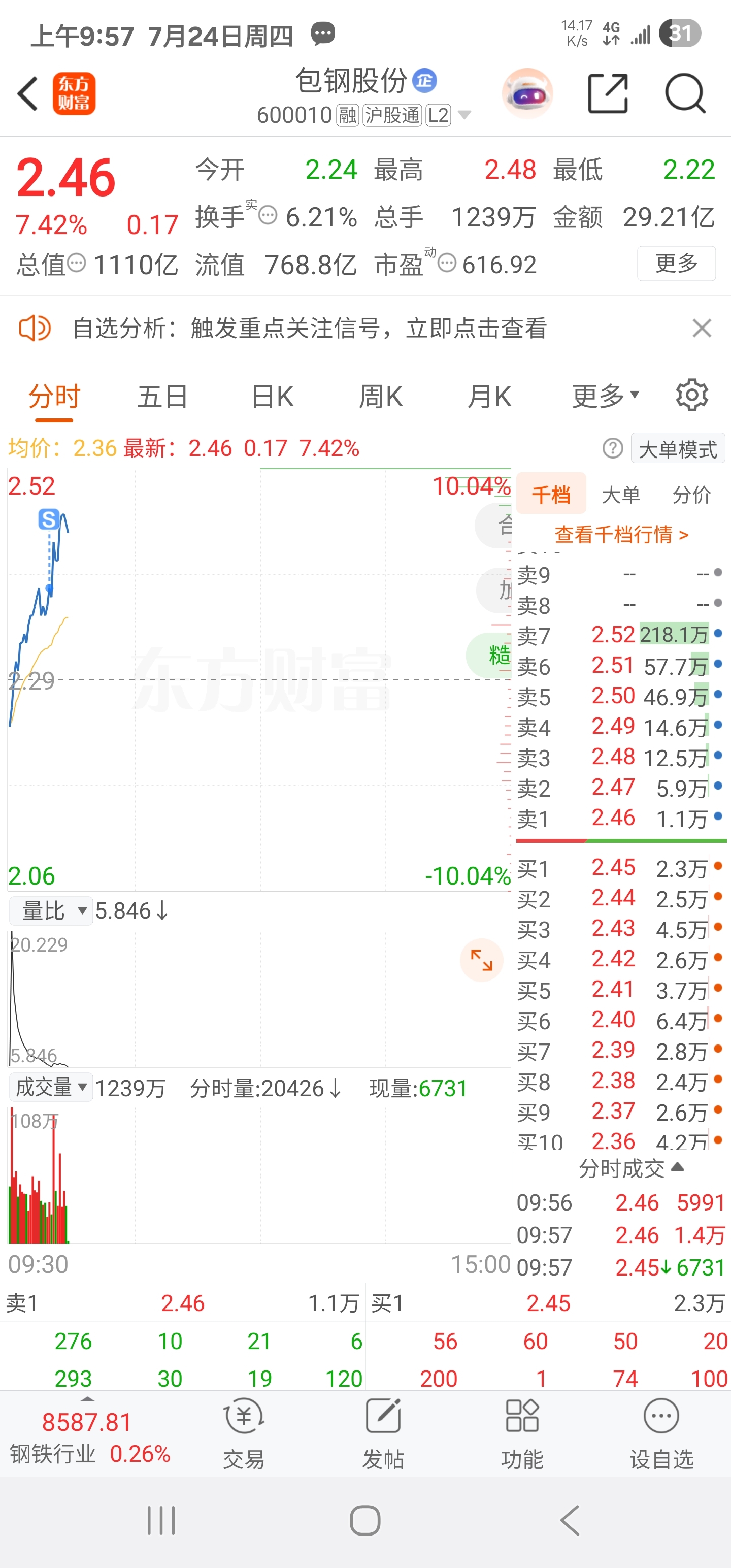Tap the orange fullscreen expand icon

(481, 961)
